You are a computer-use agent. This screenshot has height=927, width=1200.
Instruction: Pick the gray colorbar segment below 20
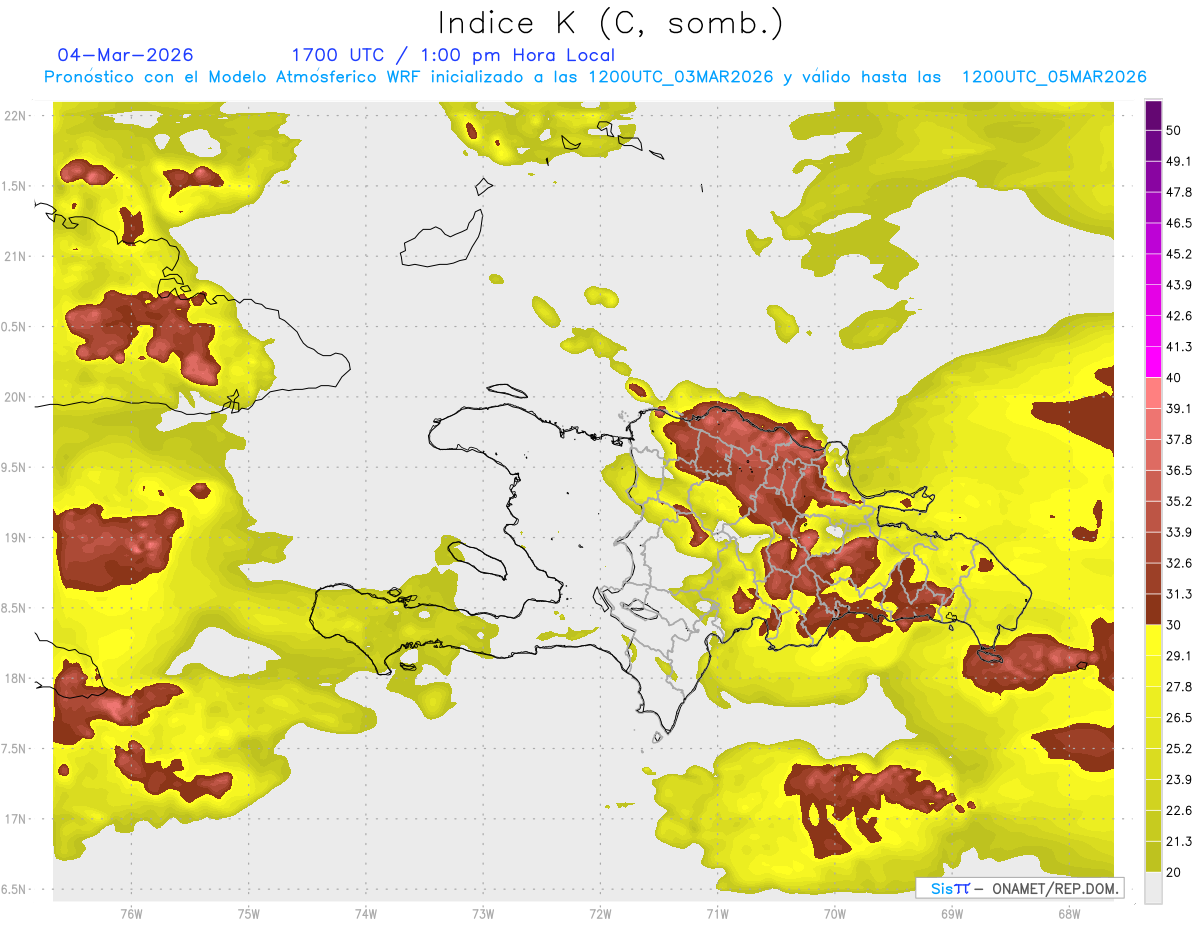tap(1153, 888)
